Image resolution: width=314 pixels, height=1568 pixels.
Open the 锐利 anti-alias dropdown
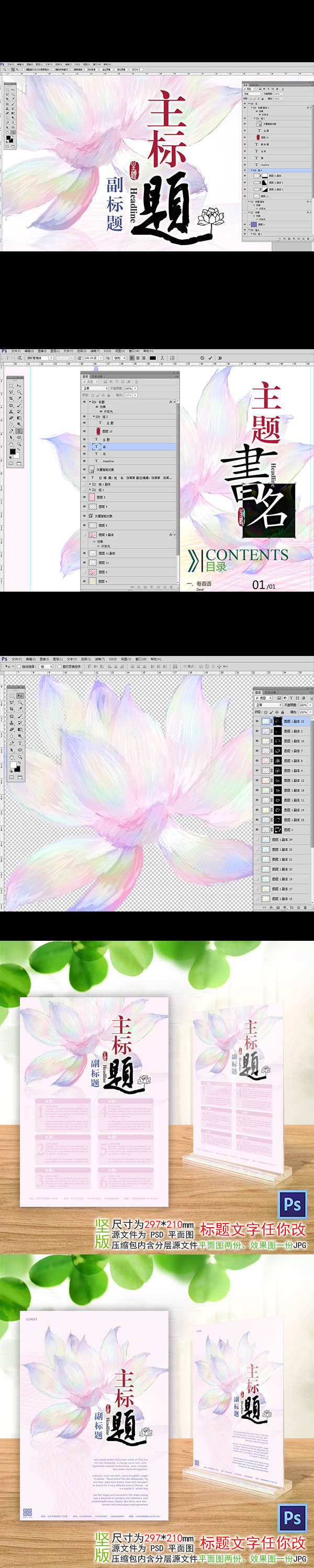pos(119,358)
